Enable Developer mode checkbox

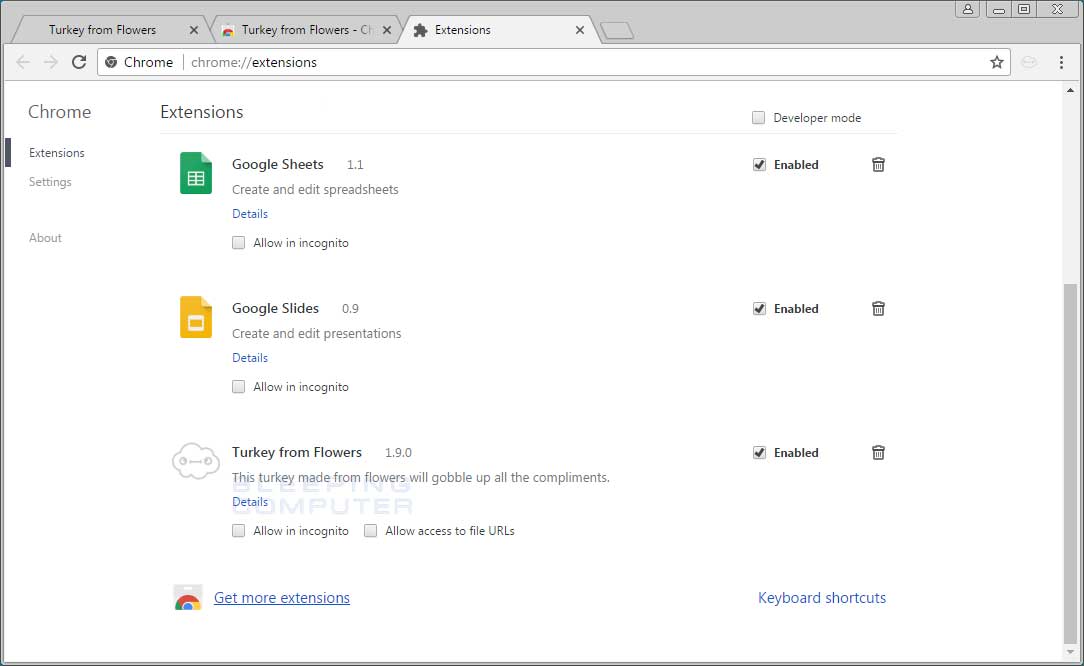pos(758,118)
